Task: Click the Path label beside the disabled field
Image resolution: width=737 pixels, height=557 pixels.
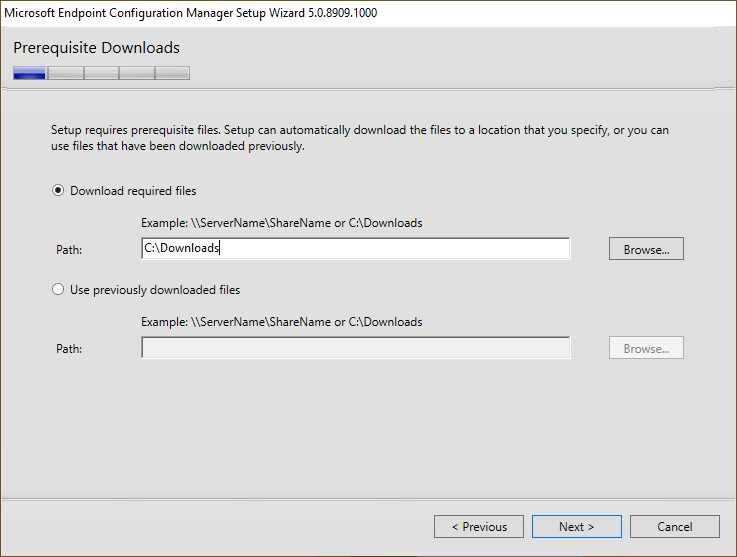Action: point(69,349)
